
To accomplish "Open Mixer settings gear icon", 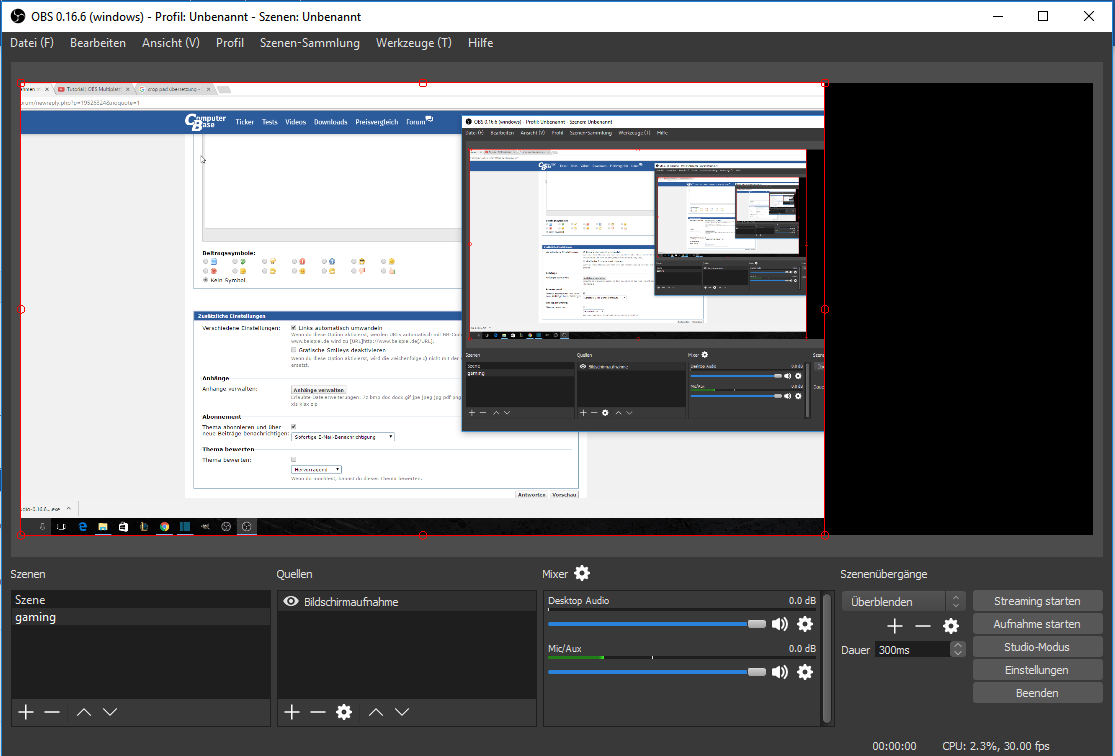I will point(582,573).
